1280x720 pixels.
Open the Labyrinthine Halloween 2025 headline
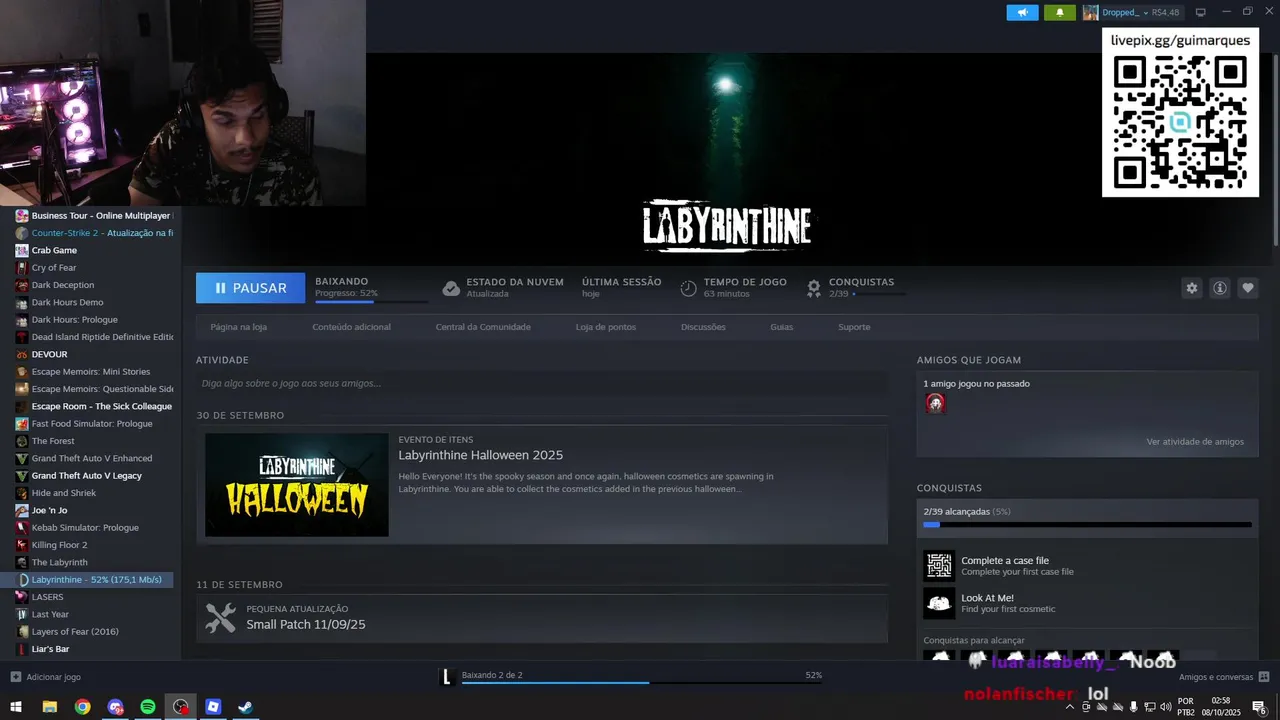click(x=481, y=455)
